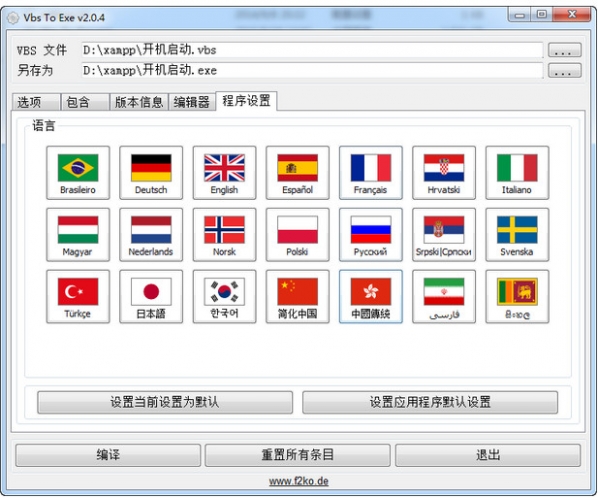Click into the 另存为 path field
Image resolution: width=598 pixels, height=498 pixels.
pos(312,71)
